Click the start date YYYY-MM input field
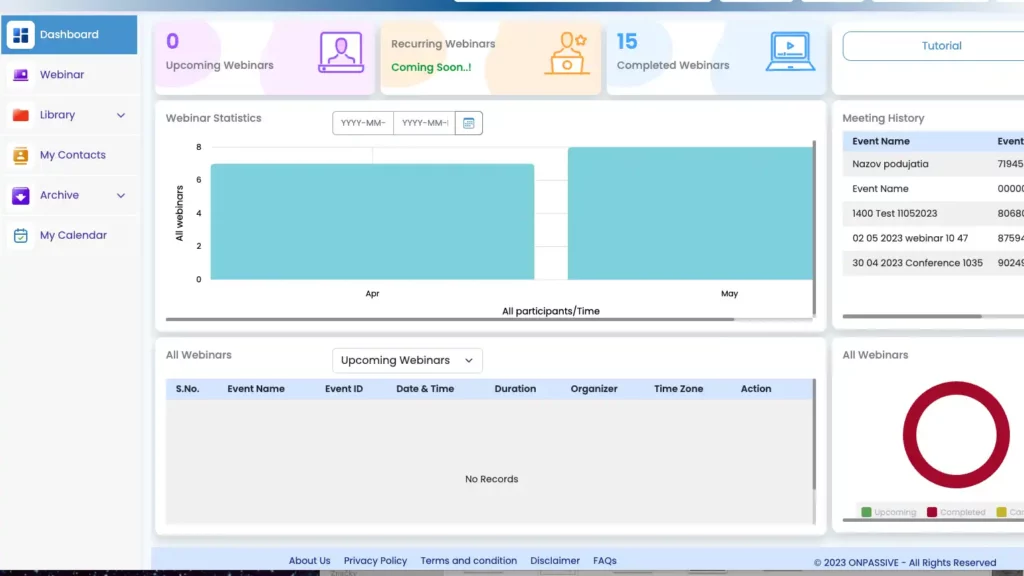 pyautogui.click(x=361, y=123)
